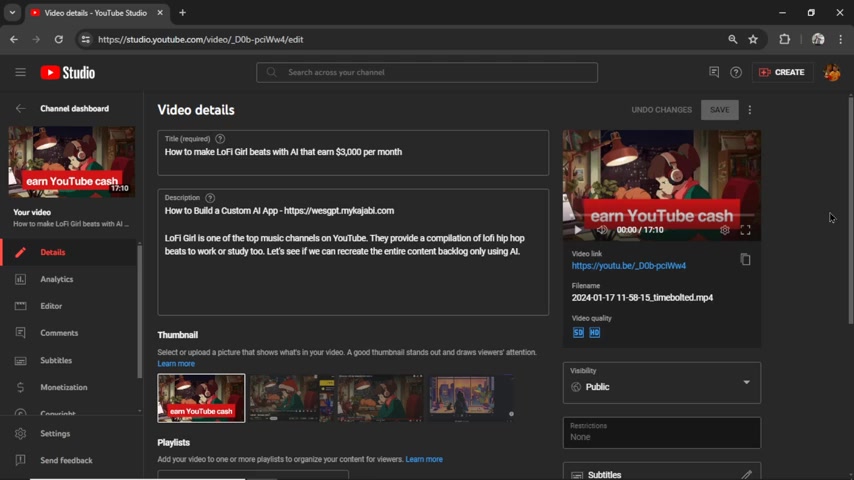854x480 pixels.
Task: Select the third auto-generated thumbnail
Action: (380, 398)
